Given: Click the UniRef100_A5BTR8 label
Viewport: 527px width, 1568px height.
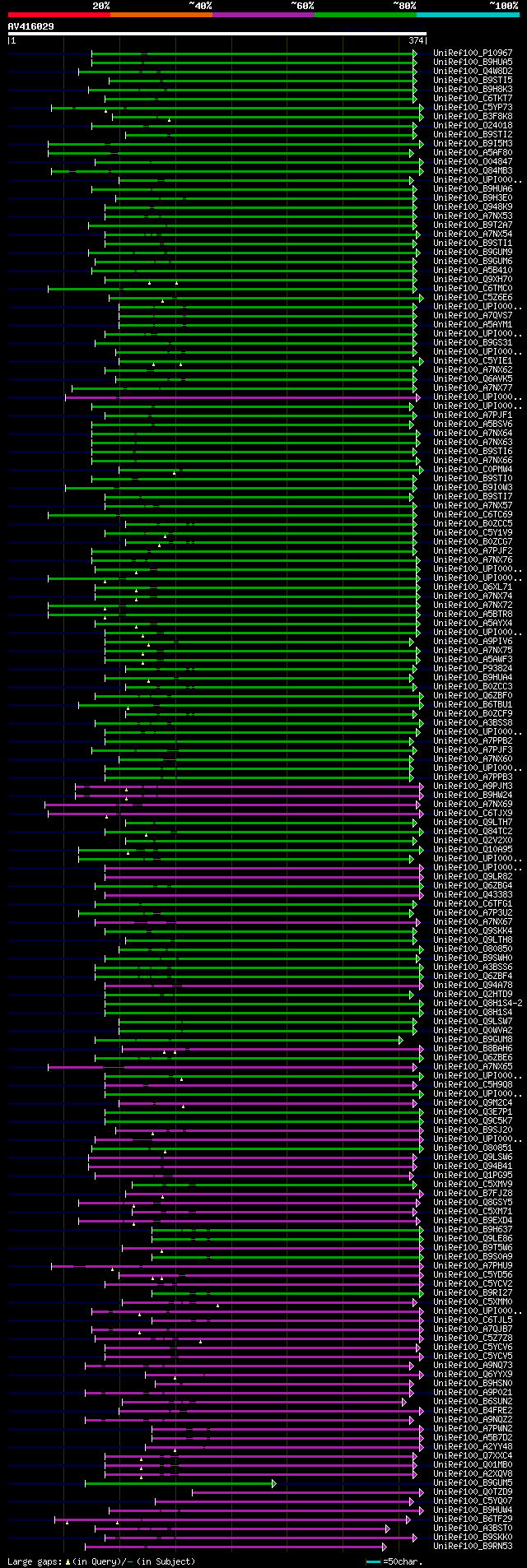Looking at the screenshot, I should [x=473, y=614].
